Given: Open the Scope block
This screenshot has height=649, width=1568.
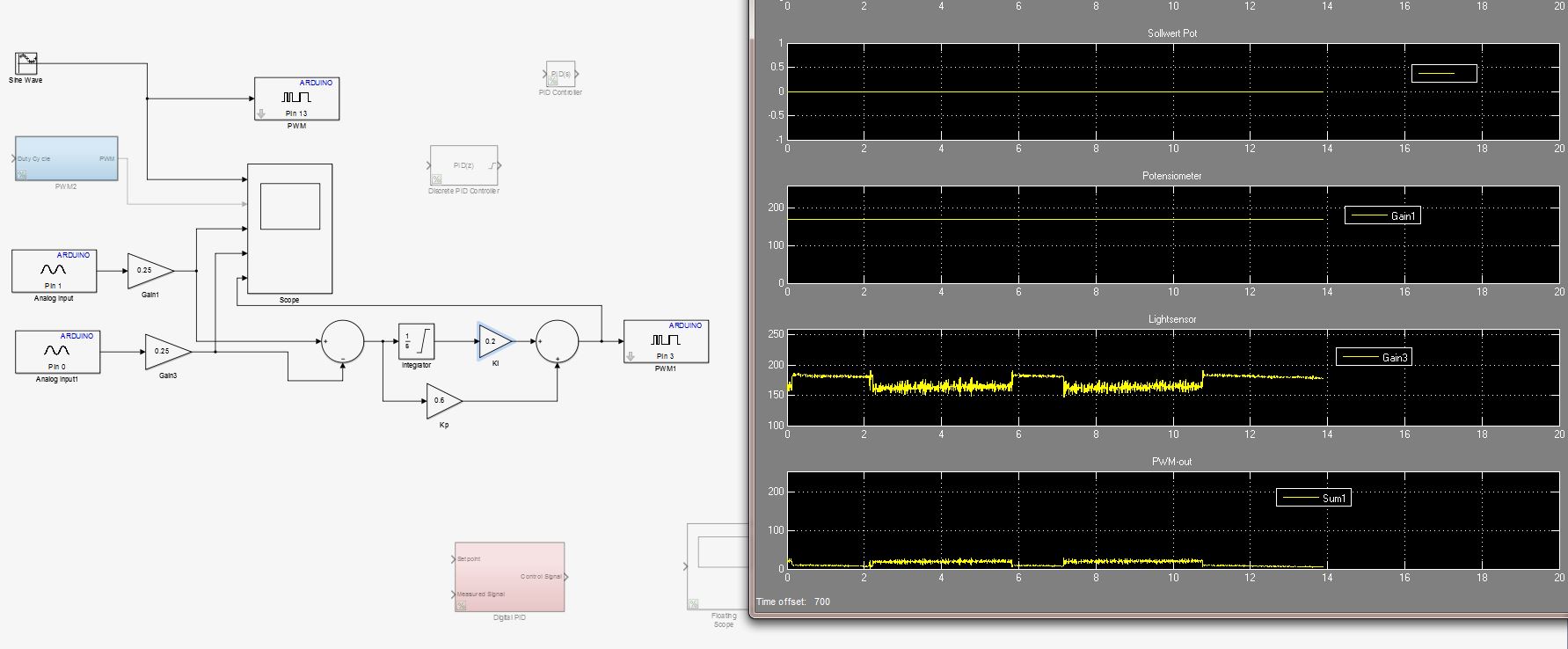Looking at the screenshot, I should pyautogui.click(x=289, y=229).
